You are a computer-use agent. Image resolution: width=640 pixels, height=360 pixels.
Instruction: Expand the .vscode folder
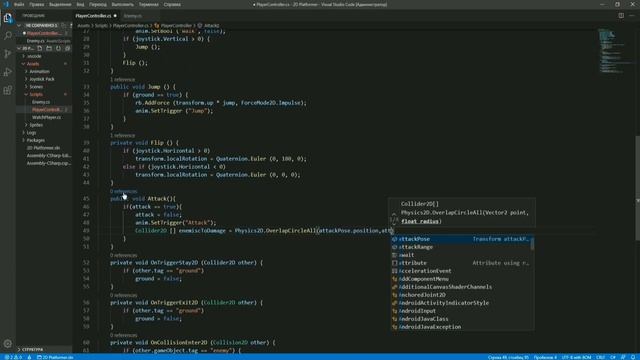click(44, 56)
